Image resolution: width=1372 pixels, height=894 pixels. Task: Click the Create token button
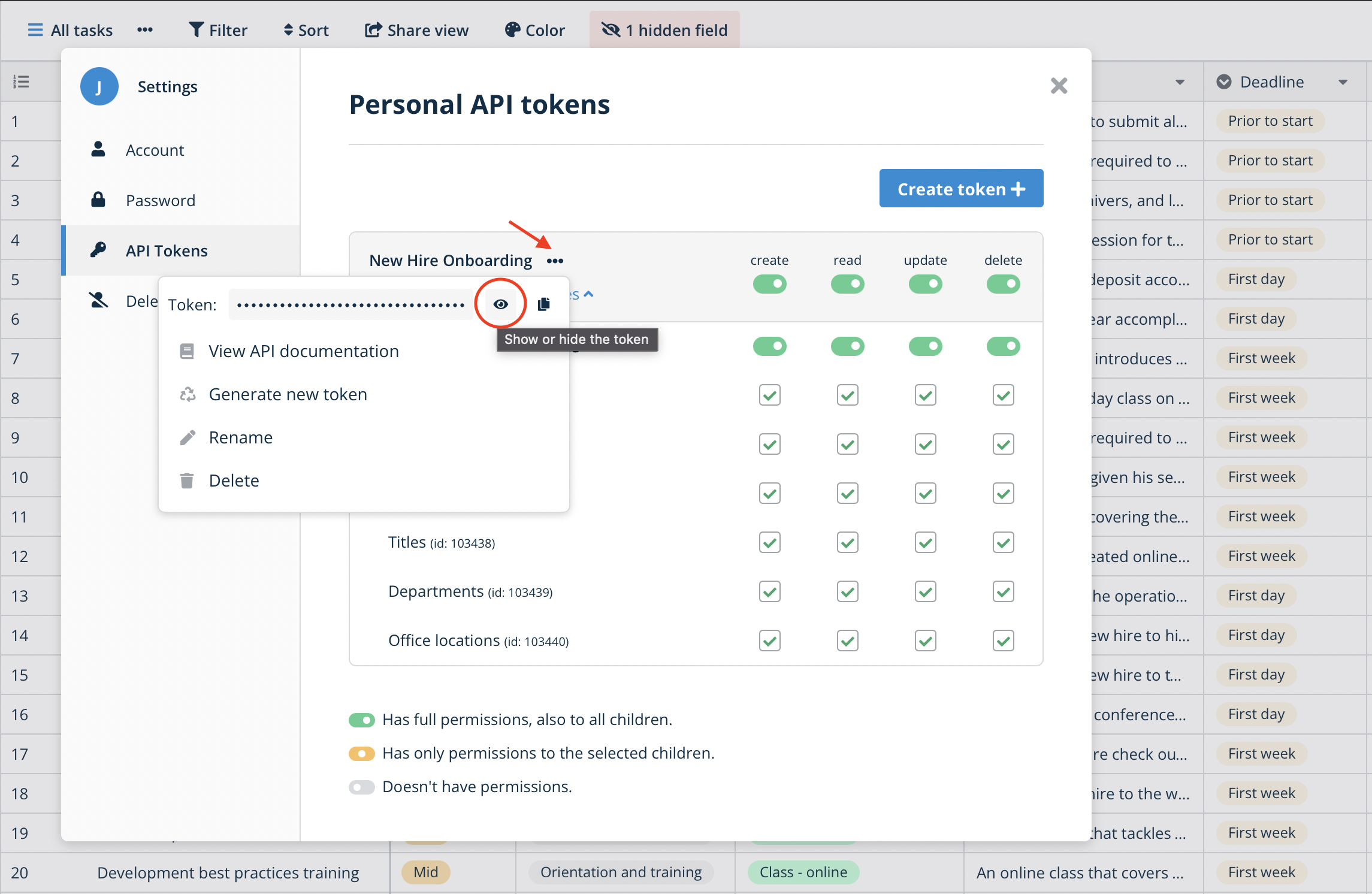click(x=961, y=189)
